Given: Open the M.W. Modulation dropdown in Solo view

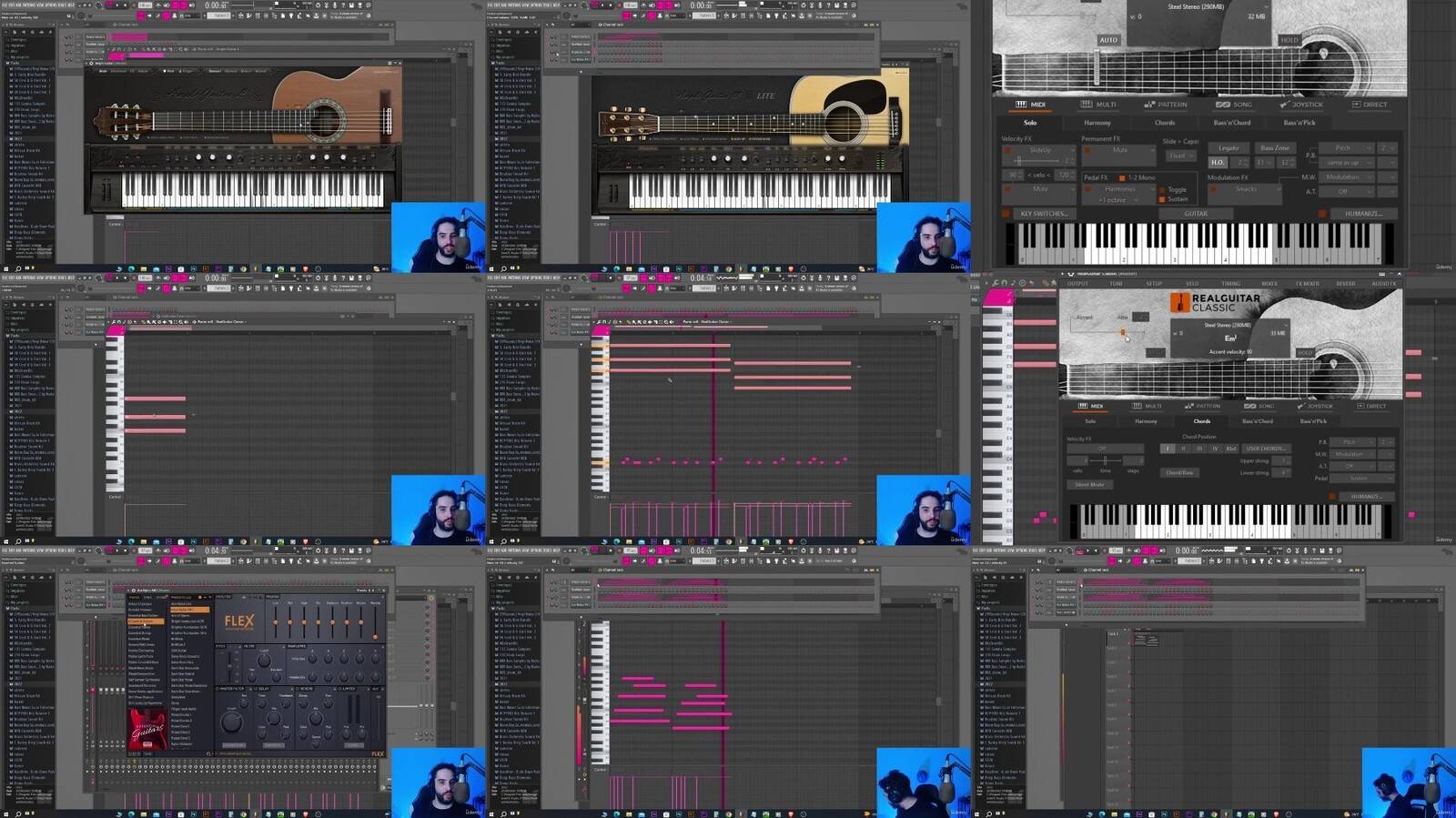Looking at the screenshot, I should coord(1349,177).
